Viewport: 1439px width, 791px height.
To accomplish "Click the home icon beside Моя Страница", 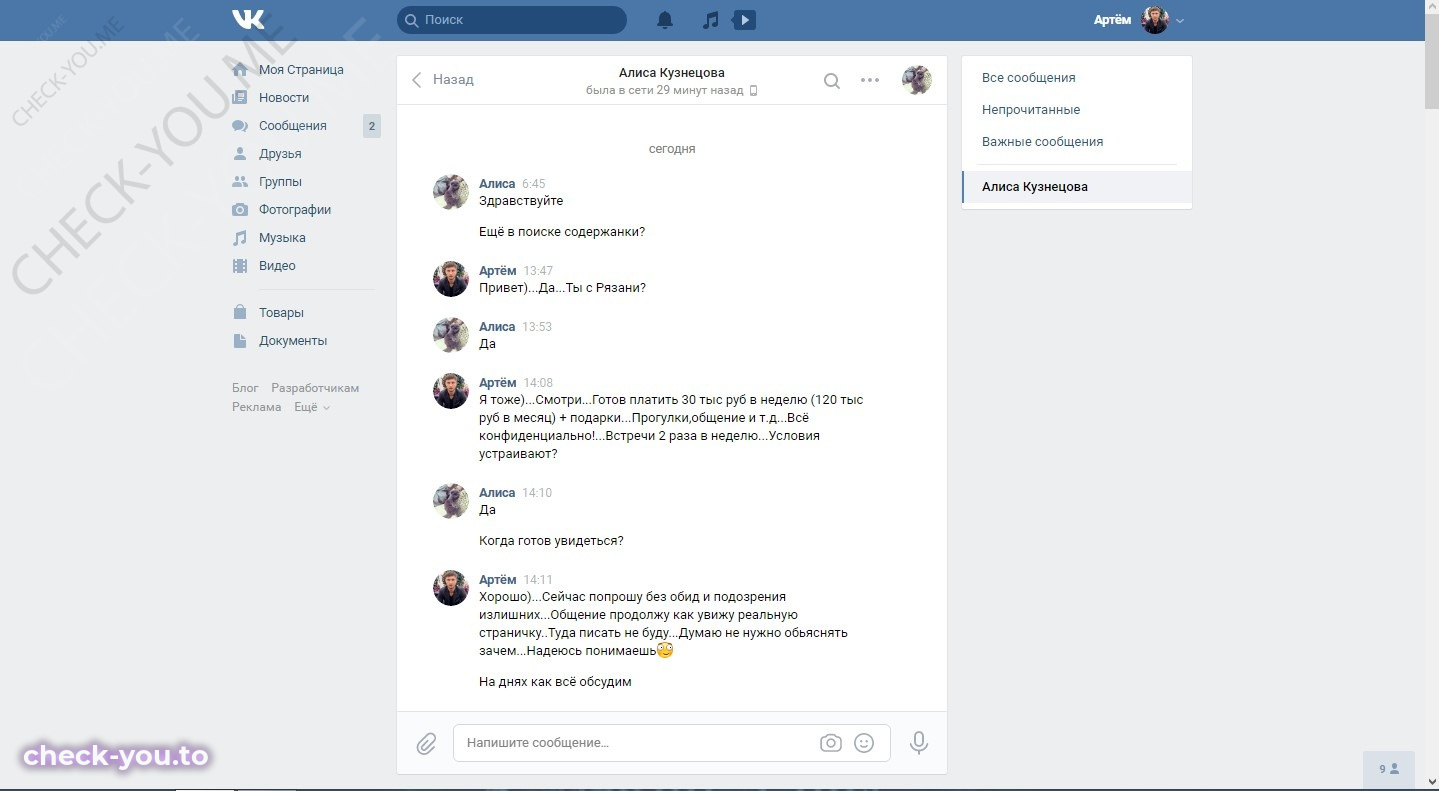I will [x=240, y=70].
